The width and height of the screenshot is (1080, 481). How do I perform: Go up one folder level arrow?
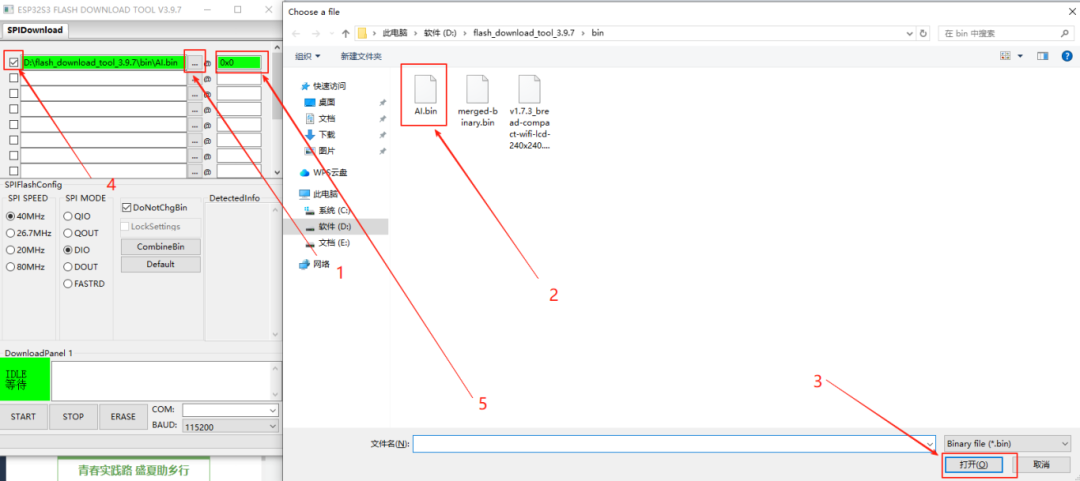pos(346,33)
